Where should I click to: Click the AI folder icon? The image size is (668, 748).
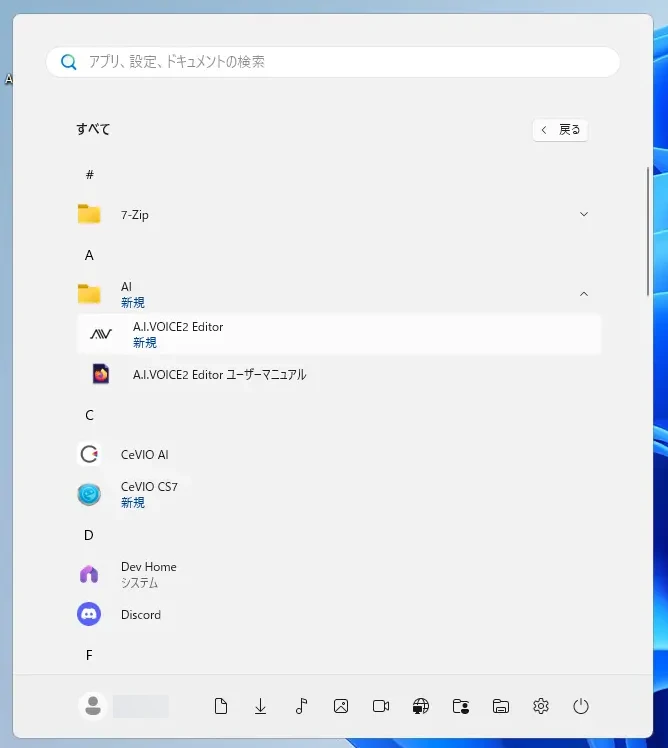click(x=89, y=294)
